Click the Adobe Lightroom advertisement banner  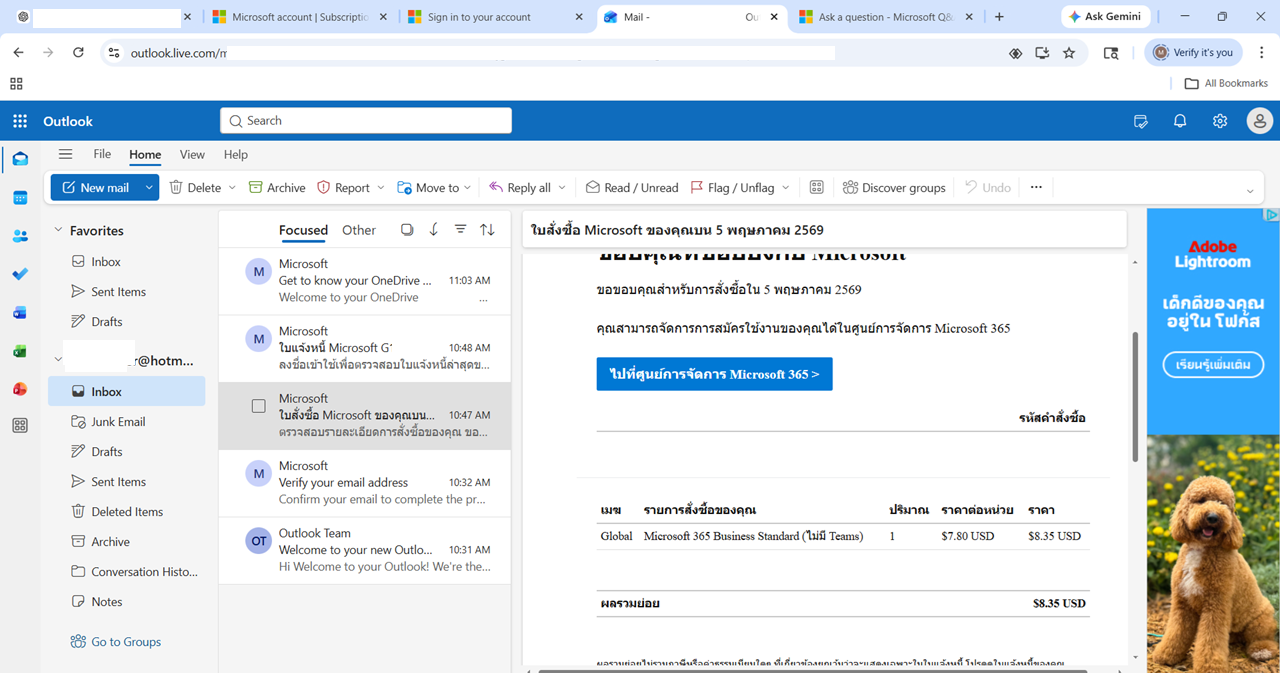[1213, 440]
